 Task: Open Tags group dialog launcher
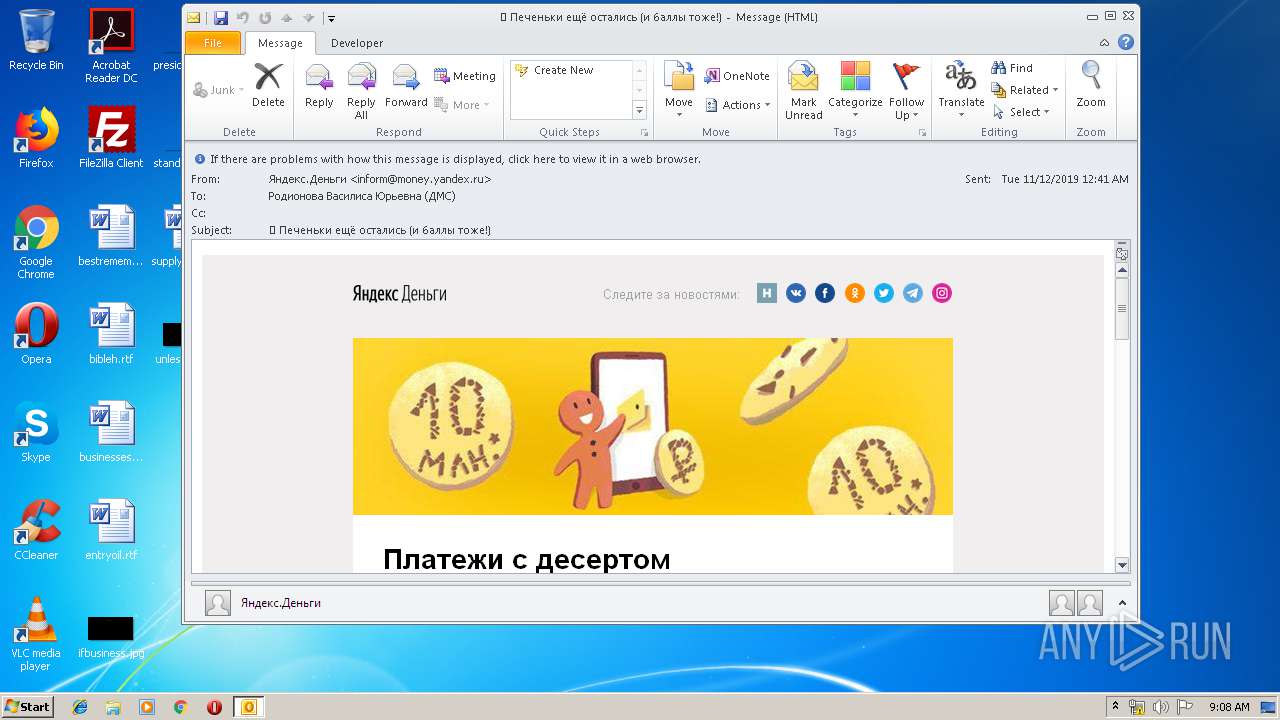pyautogui.click(x=922, y=132)
